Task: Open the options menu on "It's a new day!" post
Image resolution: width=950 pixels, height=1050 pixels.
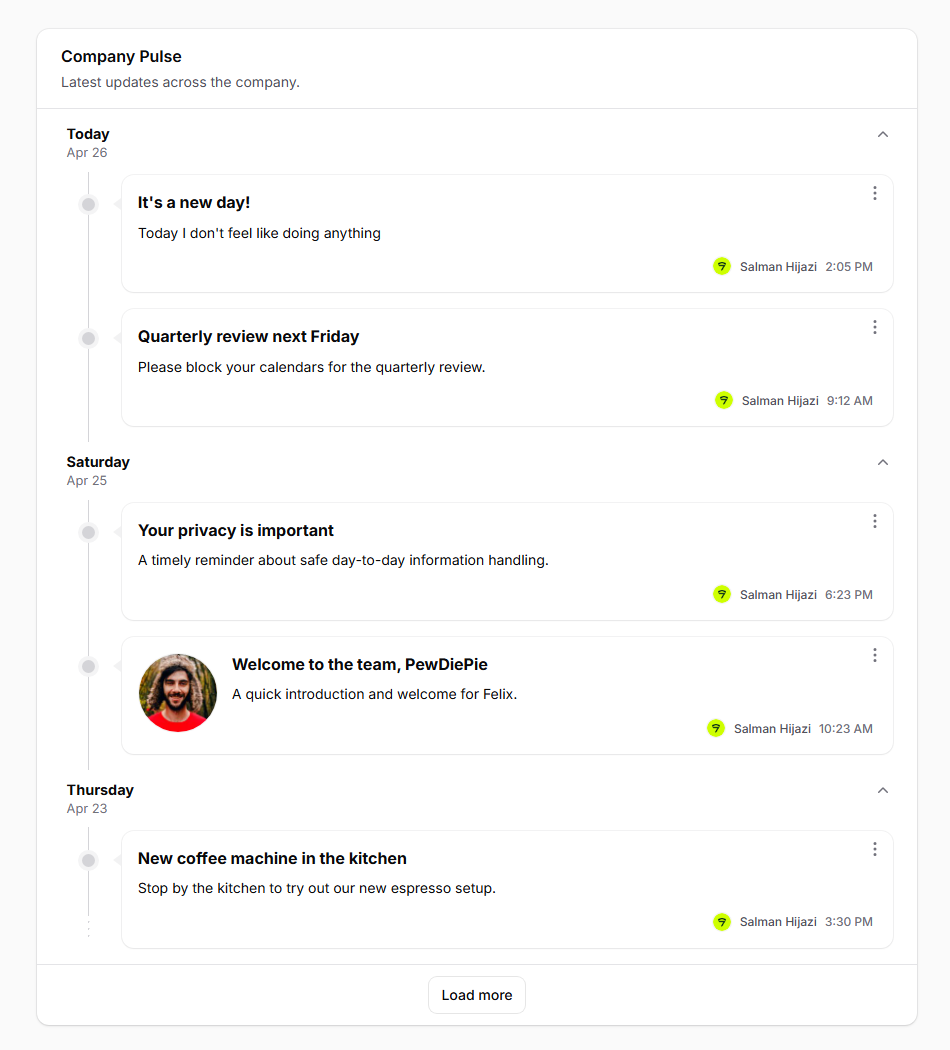Action: click(875, 193)
